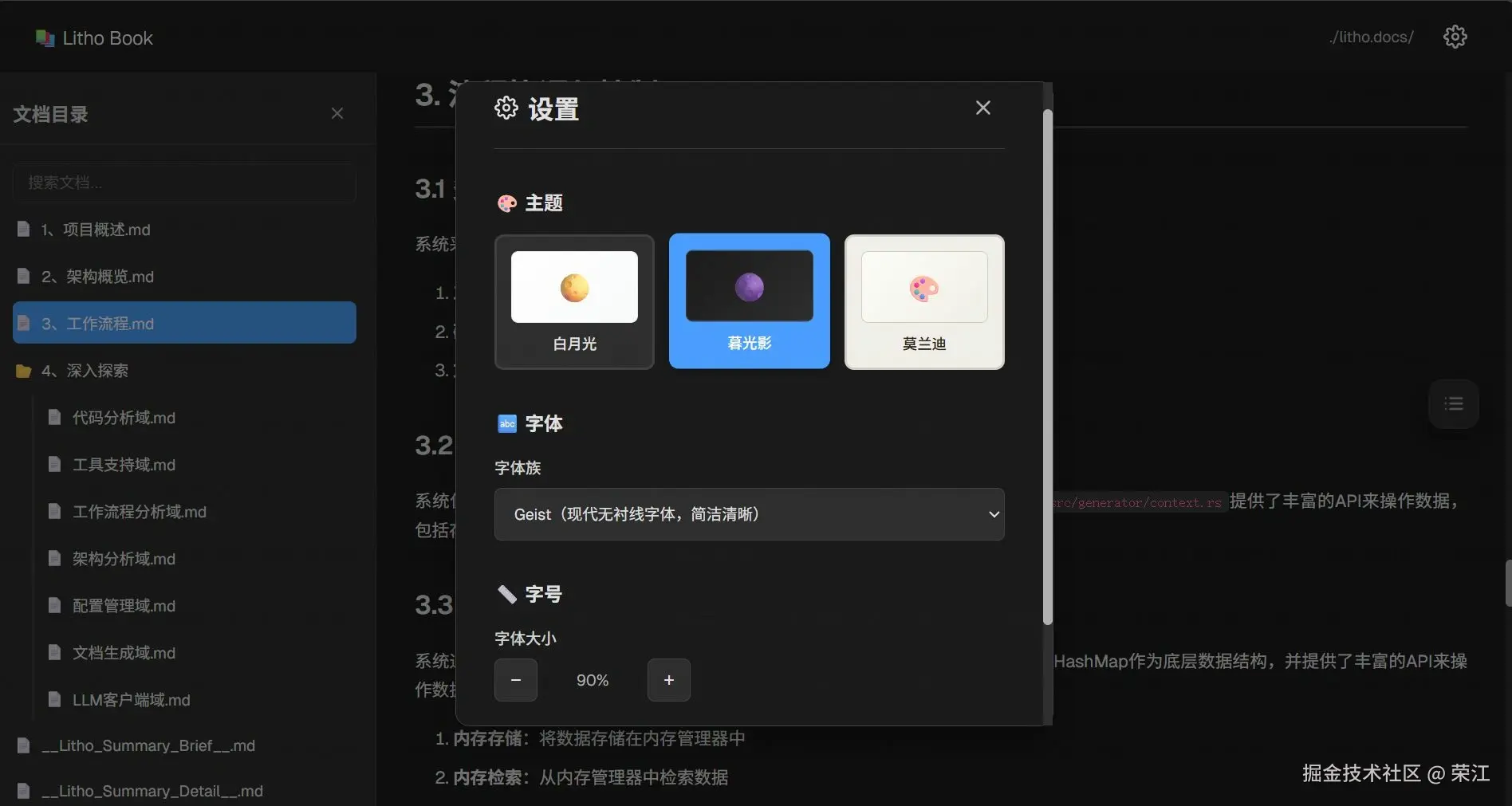Click the 搜索文档 search field
This screenshot has width=1512, height=806.
point(183,183)
